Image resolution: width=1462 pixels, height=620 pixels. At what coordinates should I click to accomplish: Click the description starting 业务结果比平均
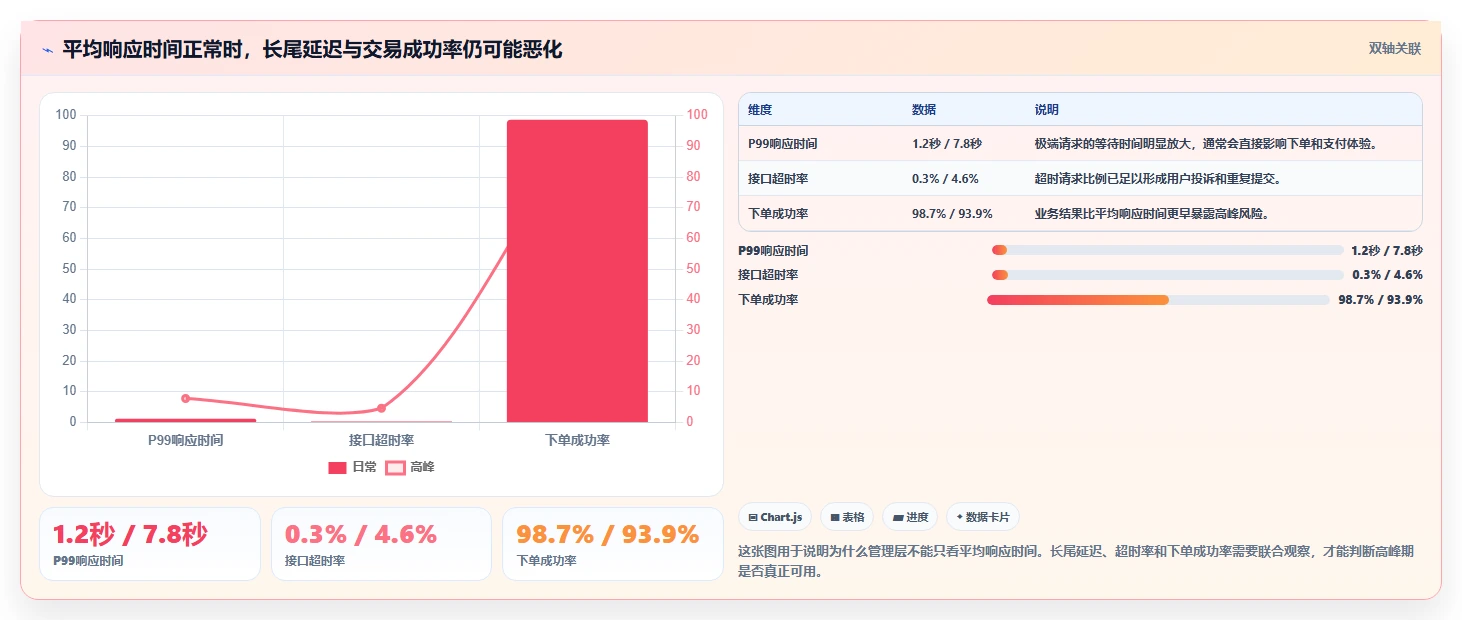(1152, 214)
